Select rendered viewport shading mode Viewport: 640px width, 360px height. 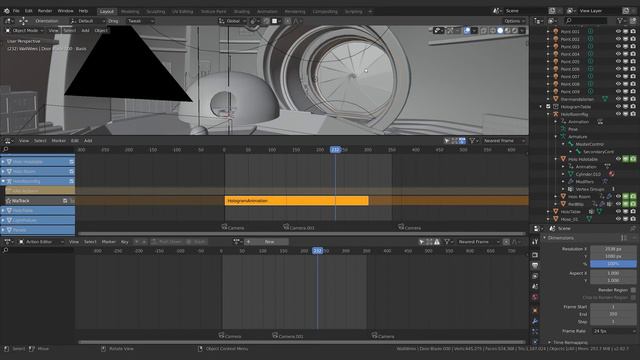coord(515,31)
